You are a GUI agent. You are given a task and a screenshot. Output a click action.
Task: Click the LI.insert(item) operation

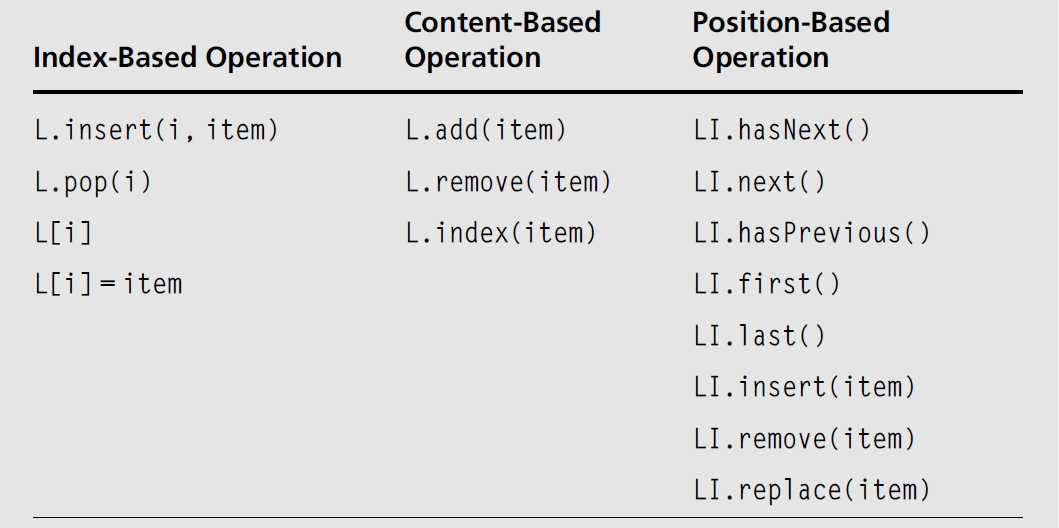804,387
